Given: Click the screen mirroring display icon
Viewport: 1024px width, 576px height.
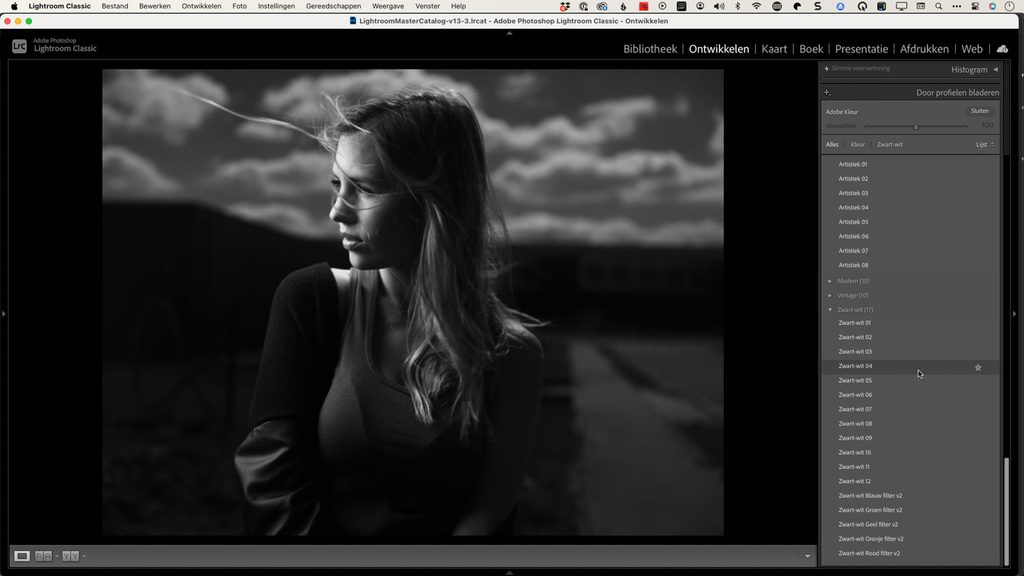Looking at the screenshot, I should [901, 6].
